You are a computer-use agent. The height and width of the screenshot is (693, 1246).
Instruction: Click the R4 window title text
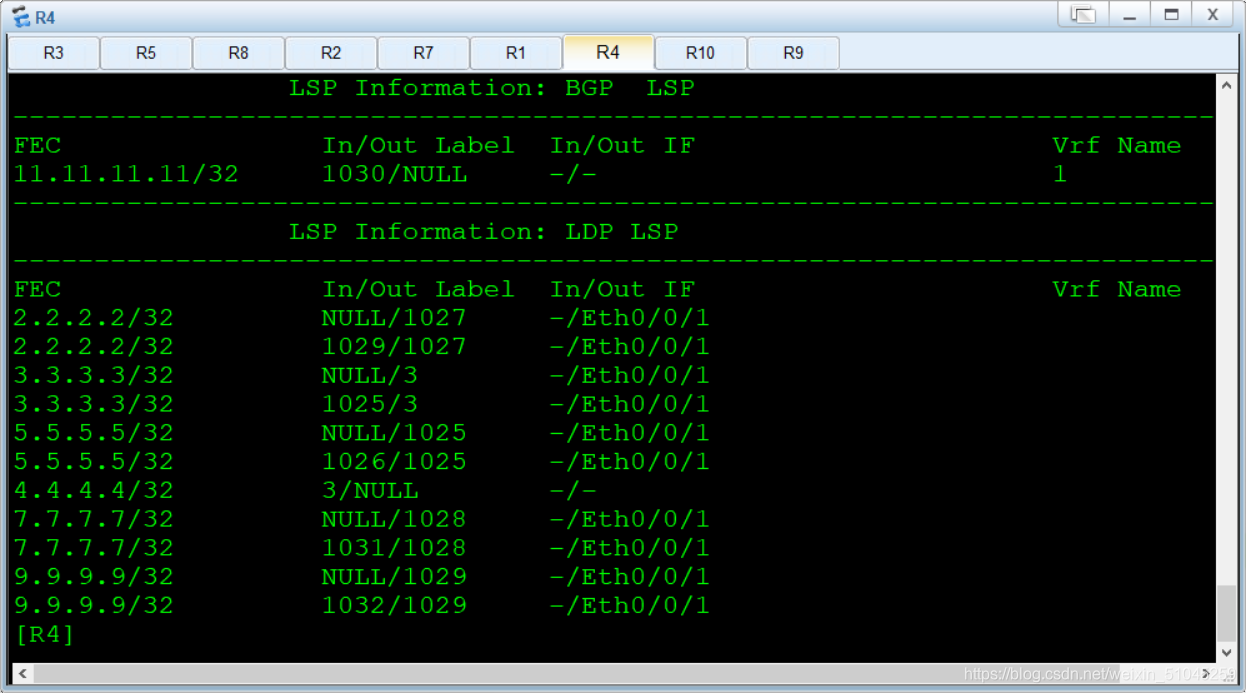click(45, 17)
